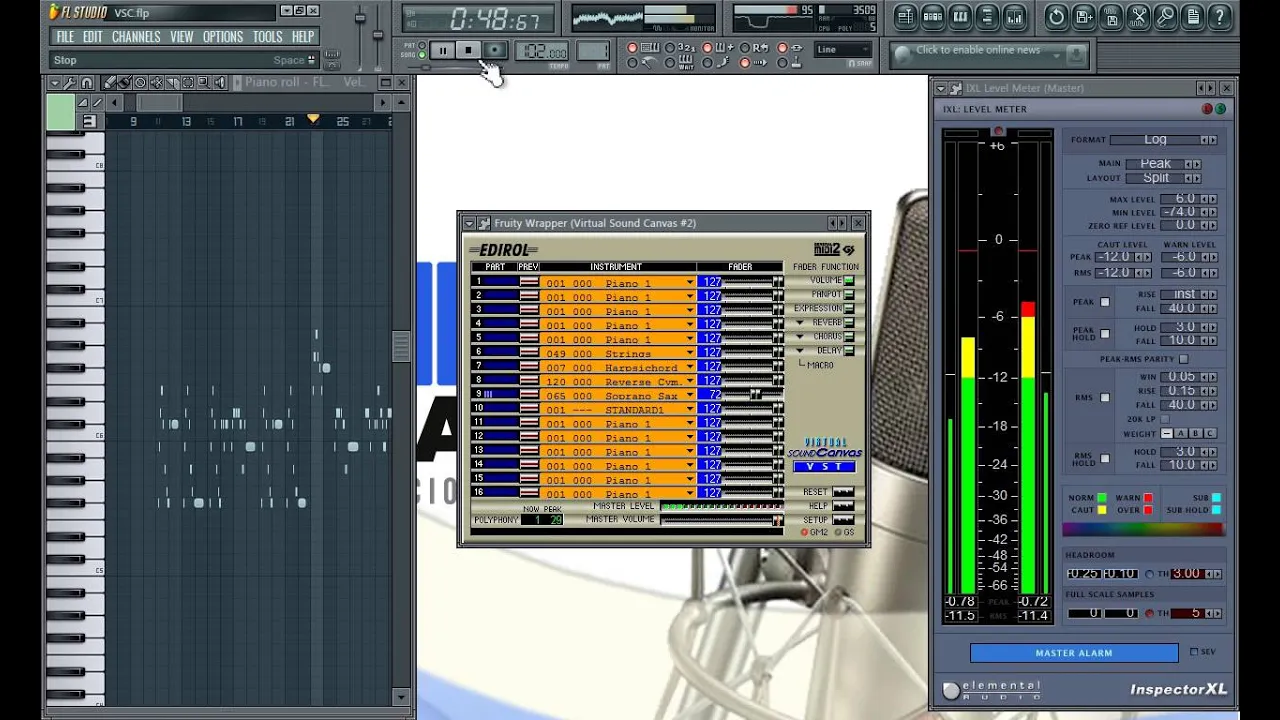Toggle the Peak checkbox in Level Meter

tap(1105, 302)
